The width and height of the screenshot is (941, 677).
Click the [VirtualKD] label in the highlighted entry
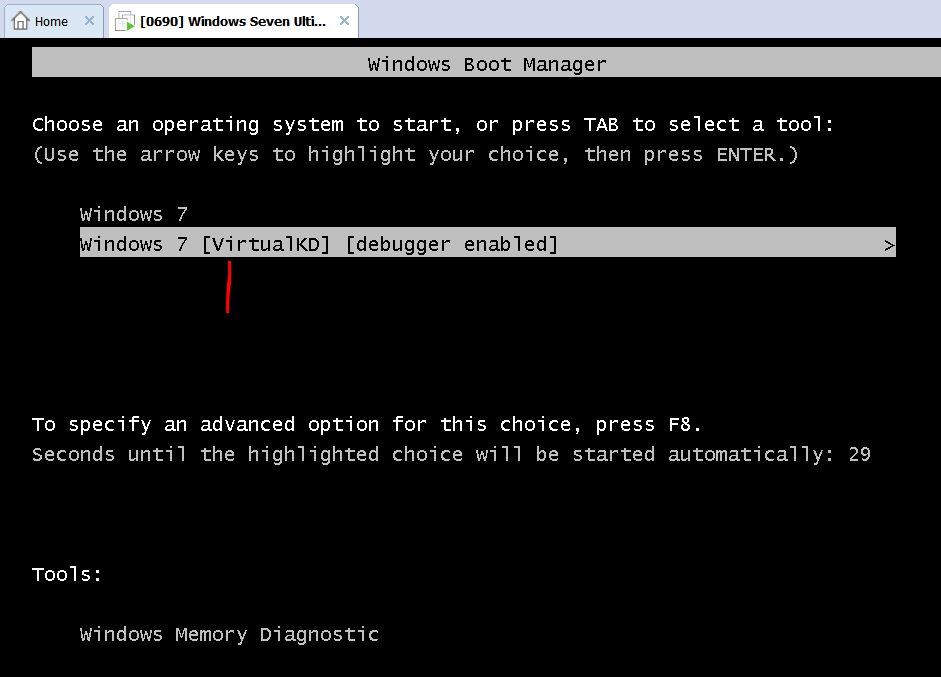(266, 244)
